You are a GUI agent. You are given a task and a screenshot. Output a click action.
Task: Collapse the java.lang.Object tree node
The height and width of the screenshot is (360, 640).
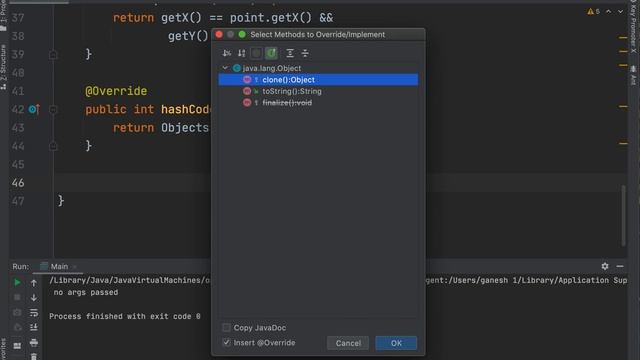point(225,68)
